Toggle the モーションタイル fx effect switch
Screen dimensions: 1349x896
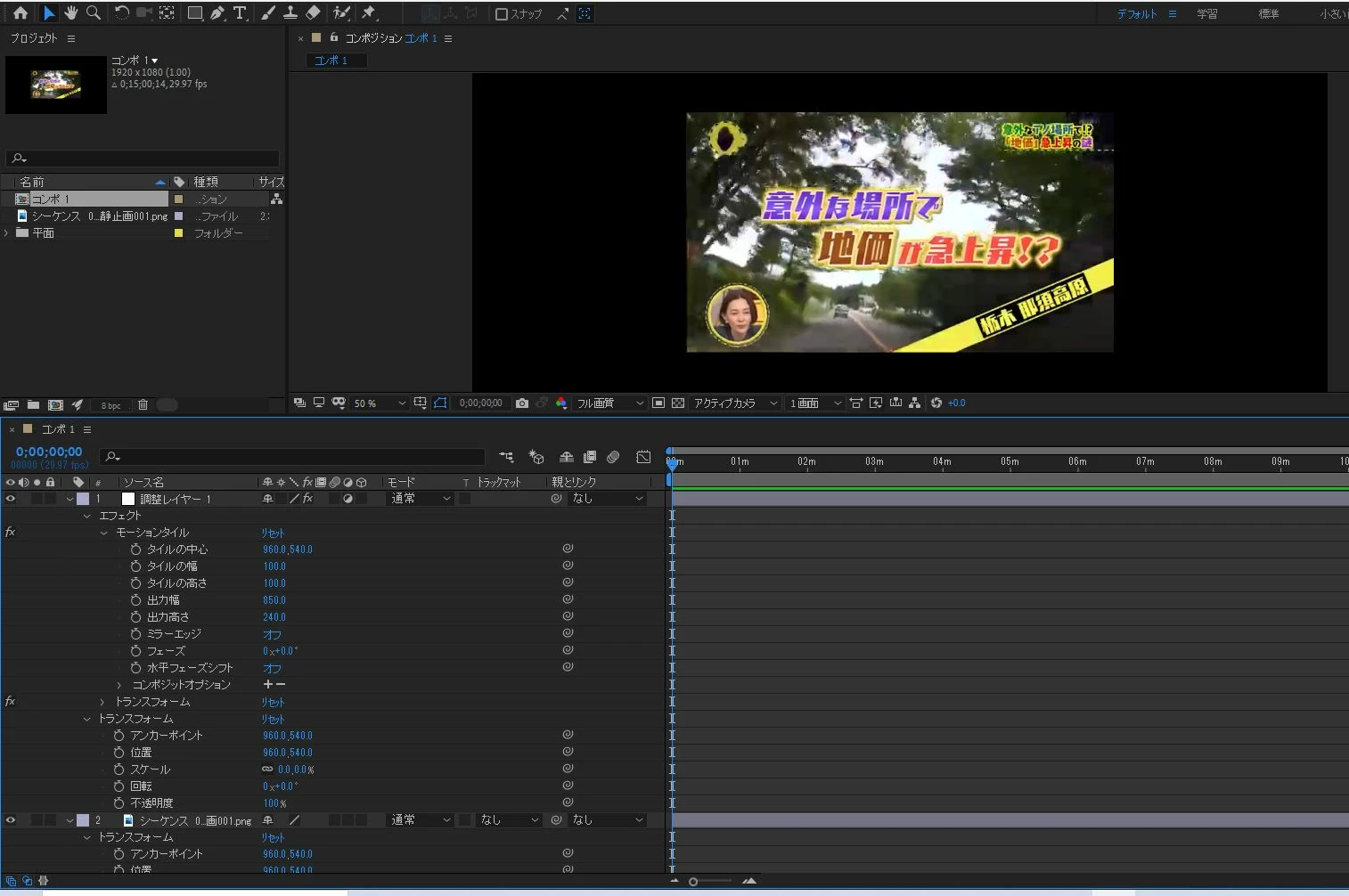(x=11, y=533)
